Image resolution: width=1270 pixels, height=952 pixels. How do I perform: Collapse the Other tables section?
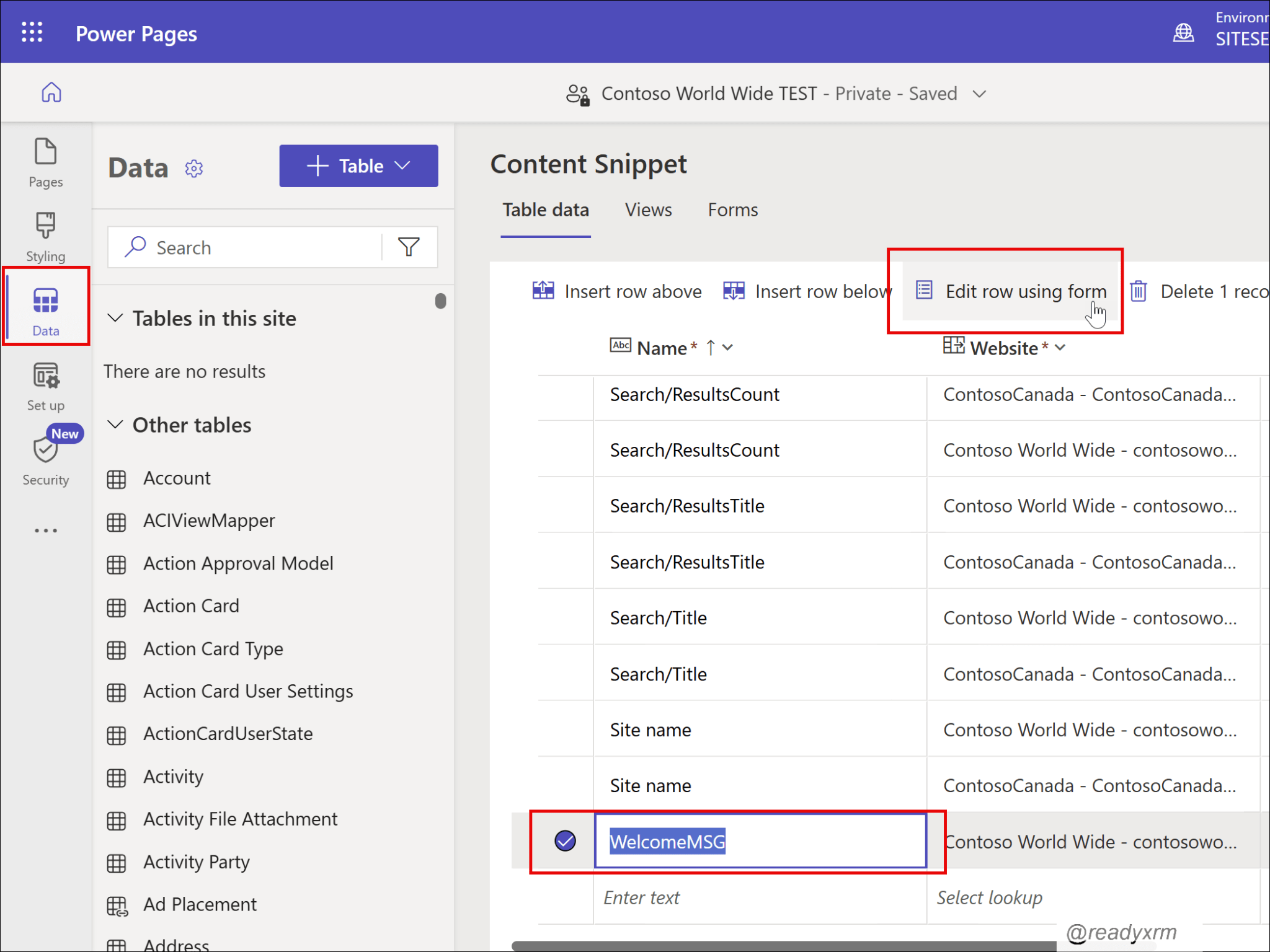coord(115,425)
